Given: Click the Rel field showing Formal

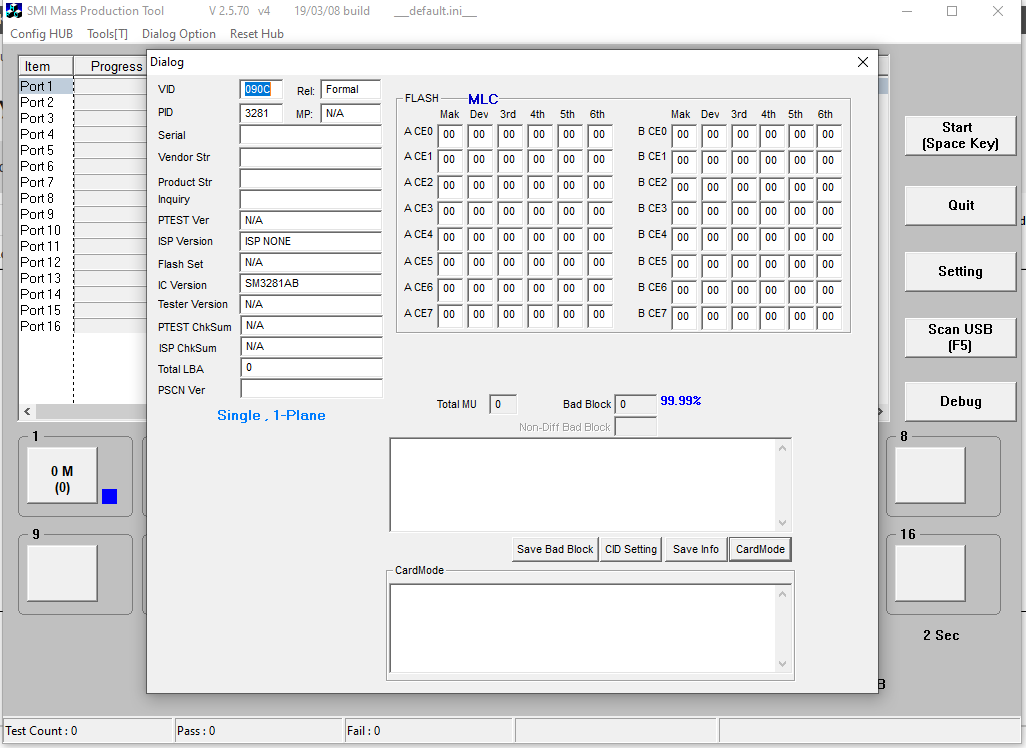Looking at the screenshot, I should [351, 89].
